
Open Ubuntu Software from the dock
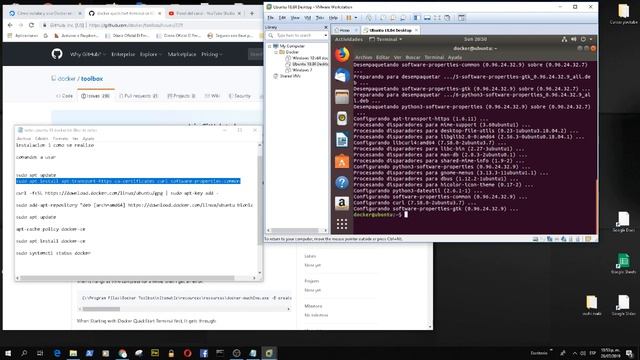coord(342,161)
